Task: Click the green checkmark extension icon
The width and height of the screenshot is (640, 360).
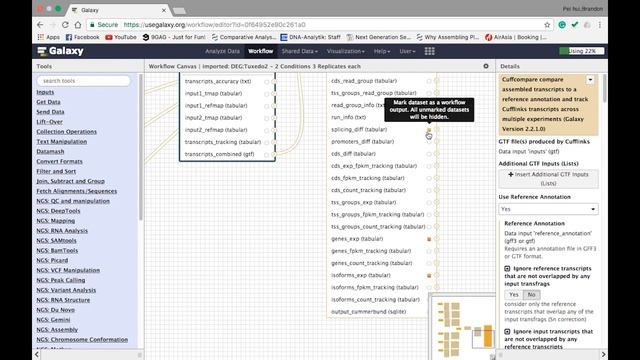Action: (575, 25)
